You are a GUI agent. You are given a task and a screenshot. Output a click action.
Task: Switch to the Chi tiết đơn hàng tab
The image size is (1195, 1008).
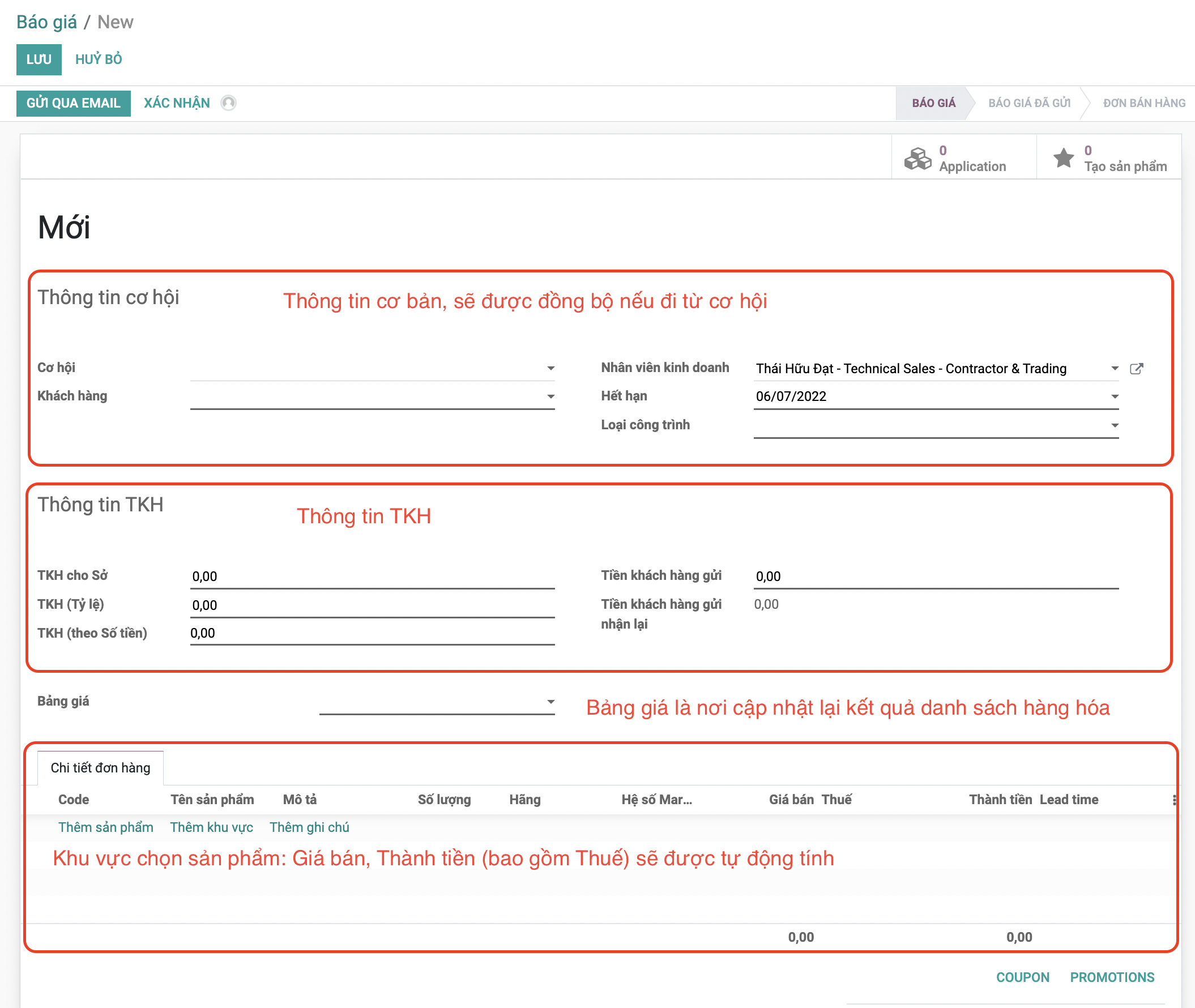coord(101,767)
